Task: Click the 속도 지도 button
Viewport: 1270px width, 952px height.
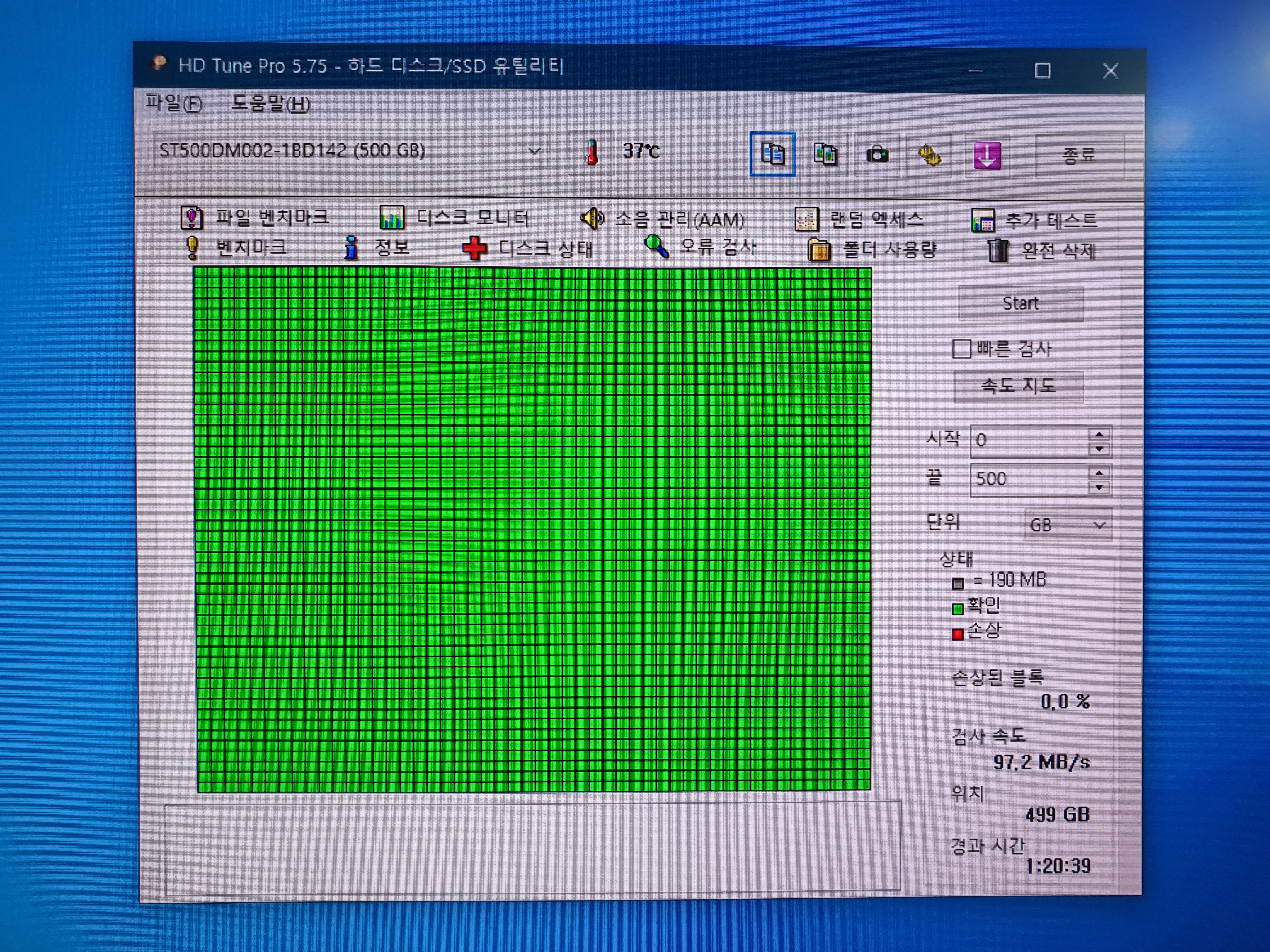Action: point(1019,386)
